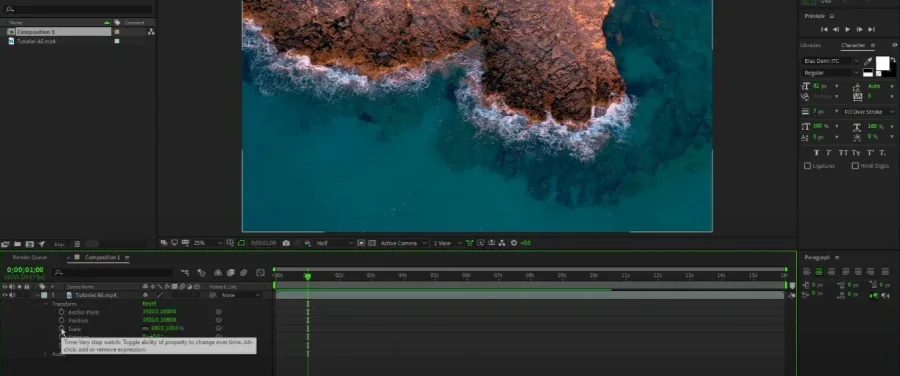Open the Paragraph panel menu

[x=837, y=258]
